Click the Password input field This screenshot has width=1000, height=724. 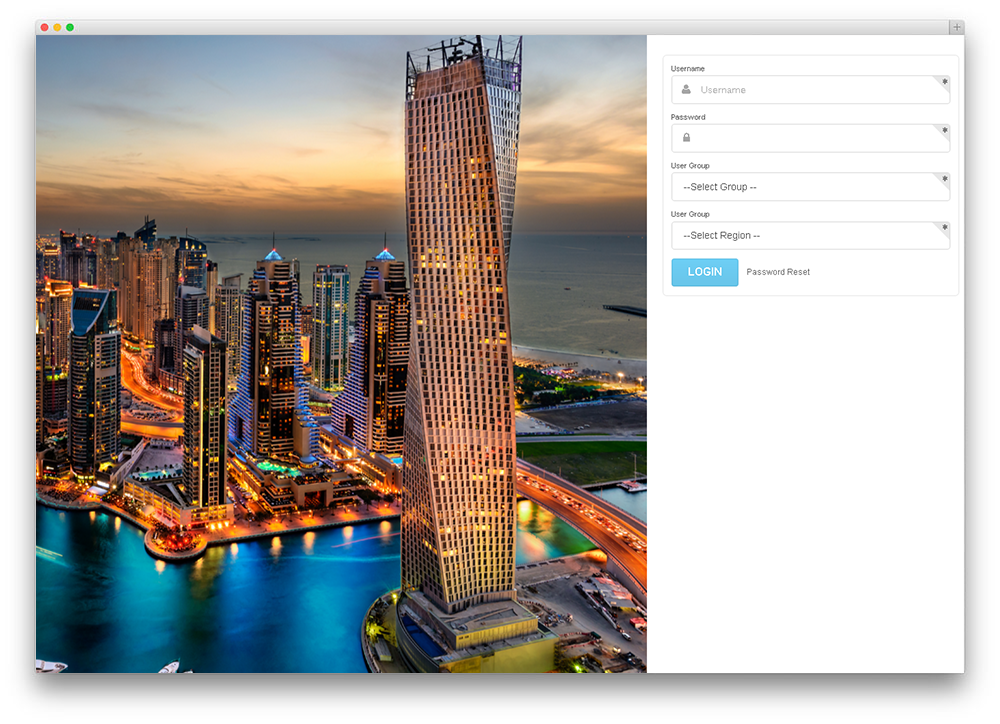click(x=811, y=138)
